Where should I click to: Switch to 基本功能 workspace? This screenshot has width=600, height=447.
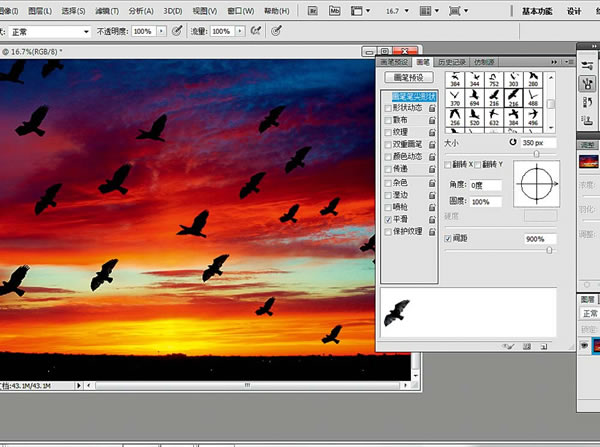(x=537, y=11)
